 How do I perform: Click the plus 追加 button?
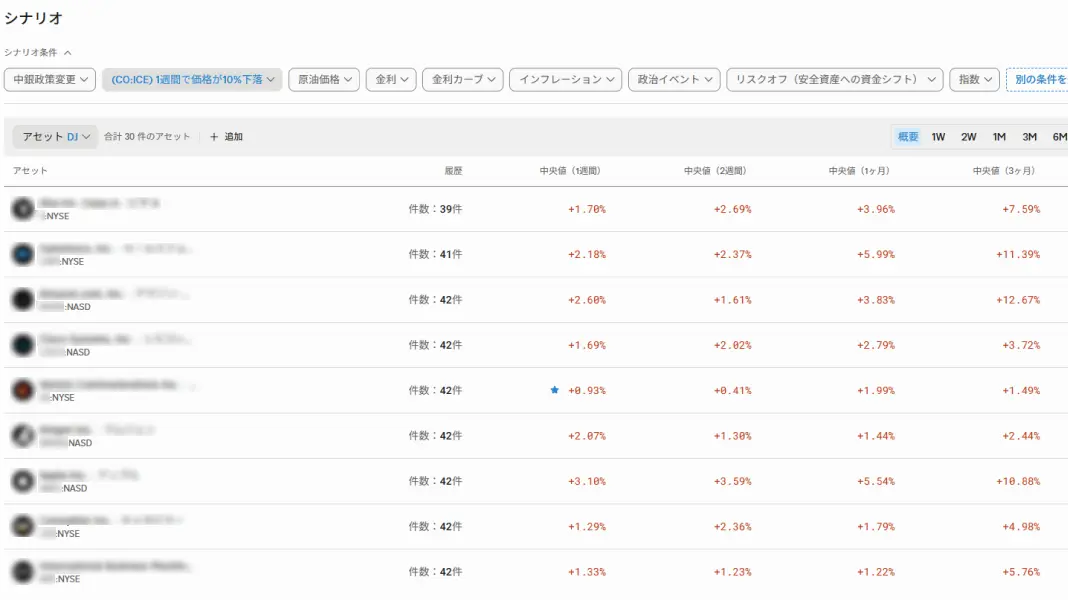(226, 137)
